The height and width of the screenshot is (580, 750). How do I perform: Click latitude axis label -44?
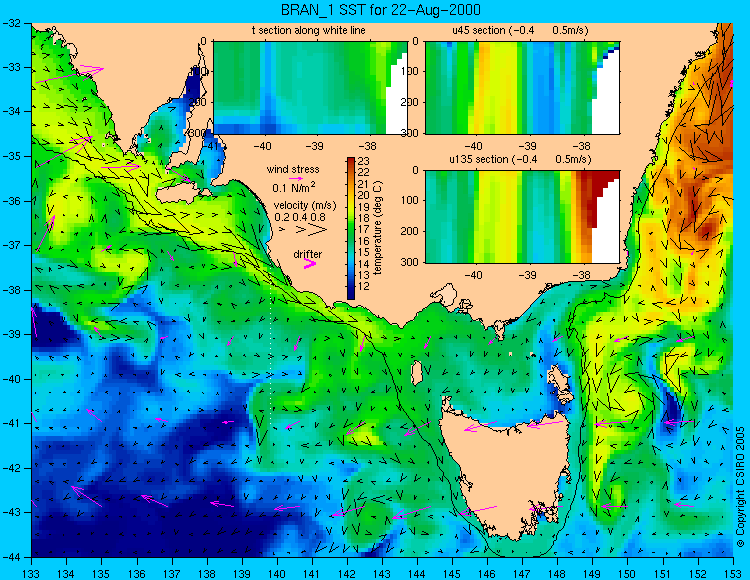tap(10, 556)
